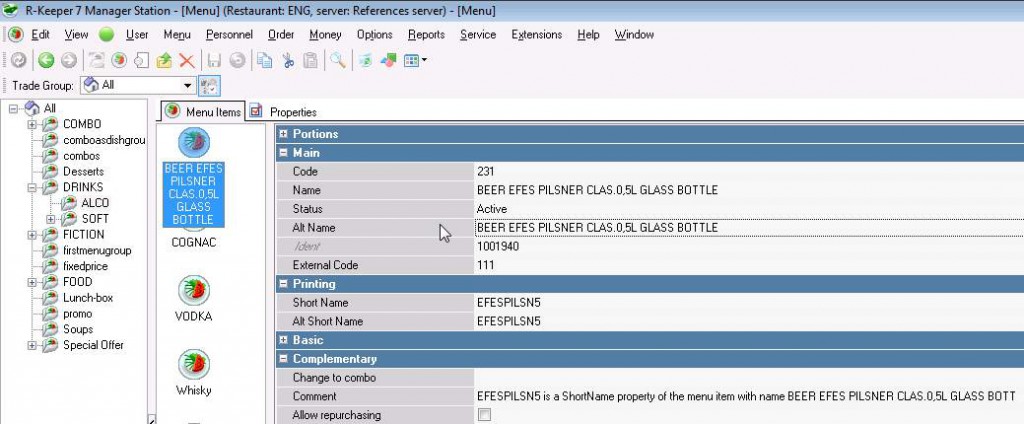Tick the Allow repurchasing checkbox

tap(484, 415)
